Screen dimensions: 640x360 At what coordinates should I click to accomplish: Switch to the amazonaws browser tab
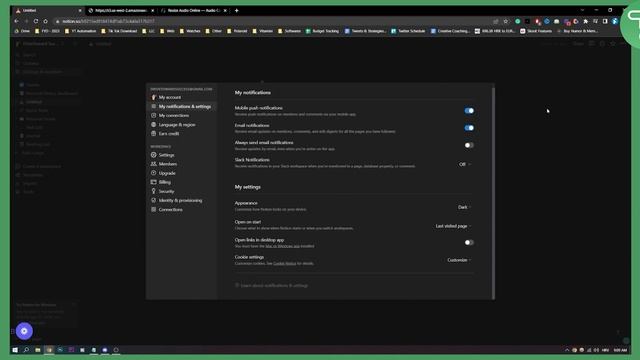[121, 11]
